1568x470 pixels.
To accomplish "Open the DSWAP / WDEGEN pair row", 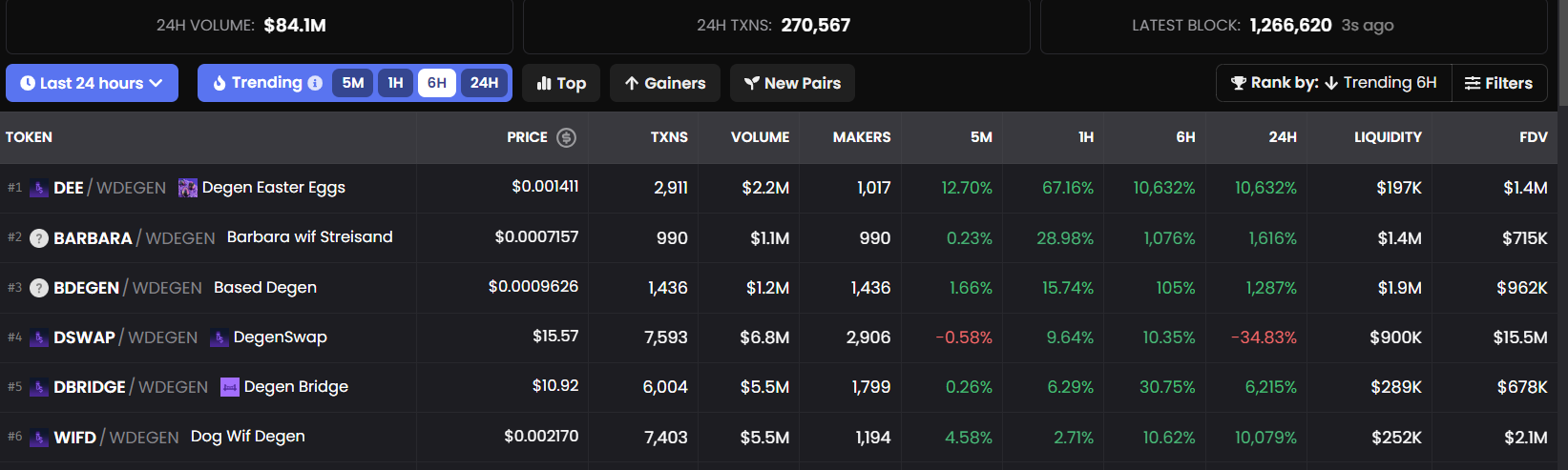I will [778, 337].
